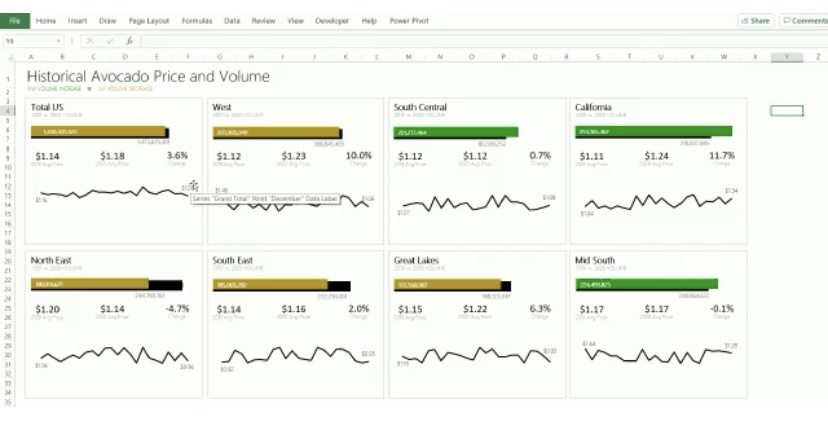This screenshot has height=422, width=828.
Task: Click the $1.24 price in California
Action: point(656,156)
